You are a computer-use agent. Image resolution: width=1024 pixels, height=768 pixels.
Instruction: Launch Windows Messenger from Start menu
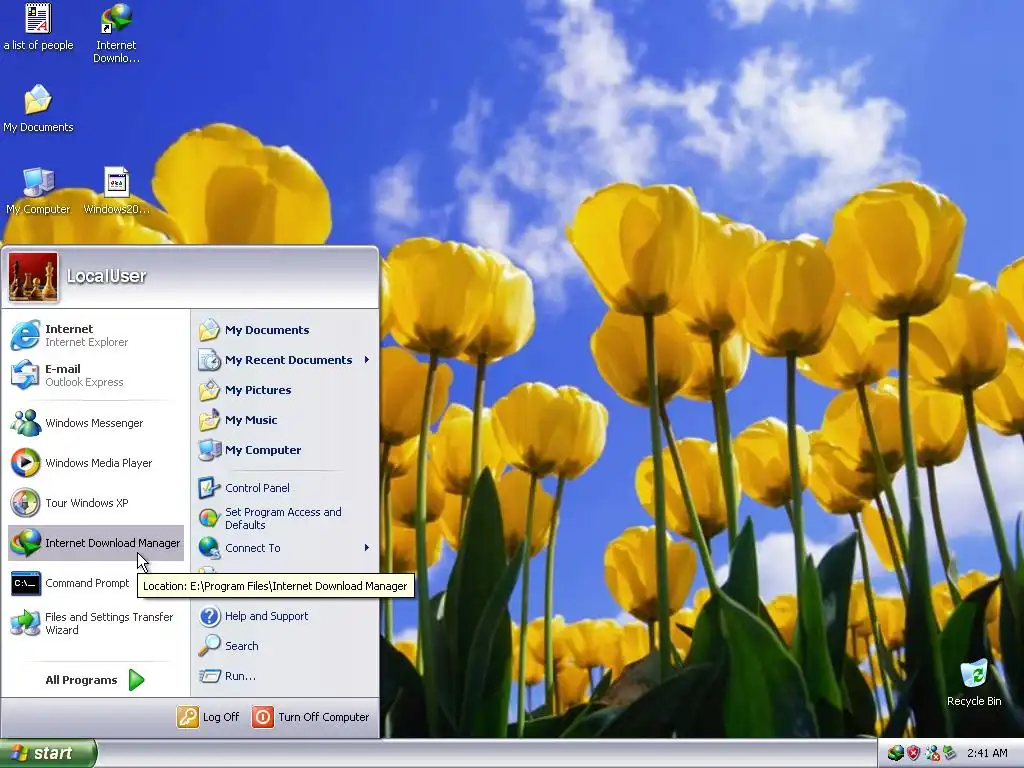(x=95, y=423)
